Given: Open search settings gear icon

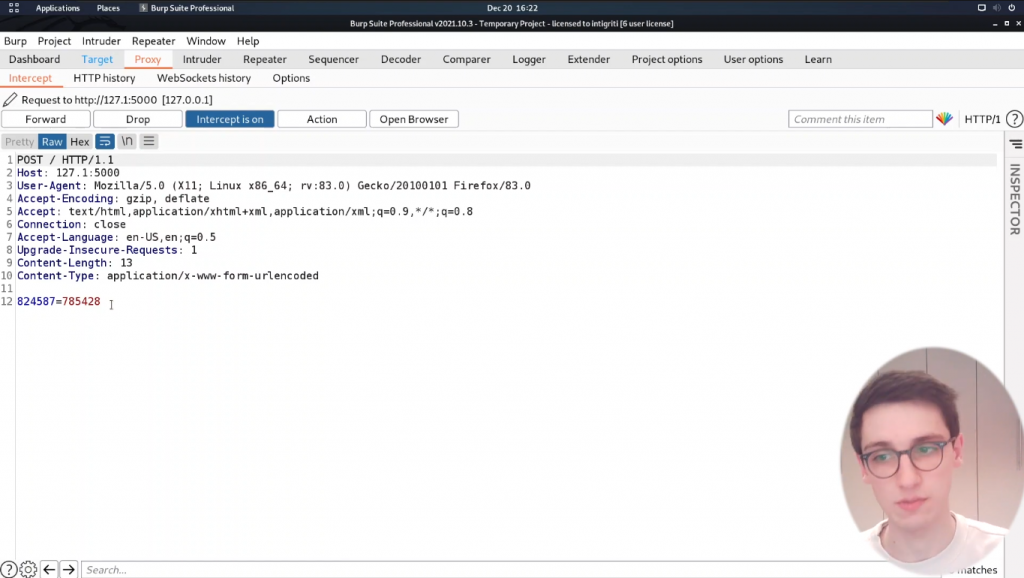Looking at the screenshot, I should [x=28, y=570].
